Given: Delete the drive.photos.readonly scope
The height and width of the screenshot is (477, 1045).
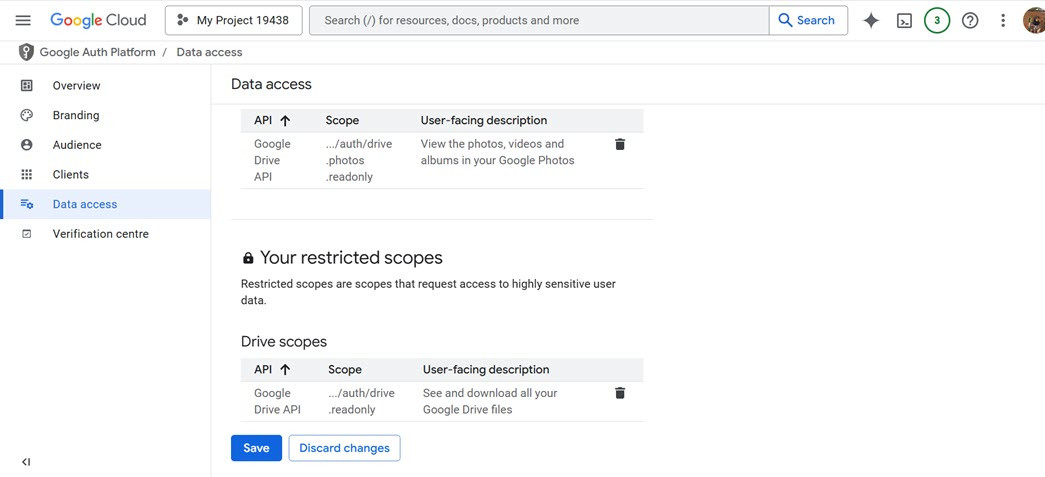Looking at the screenshot, I should 620,144.
